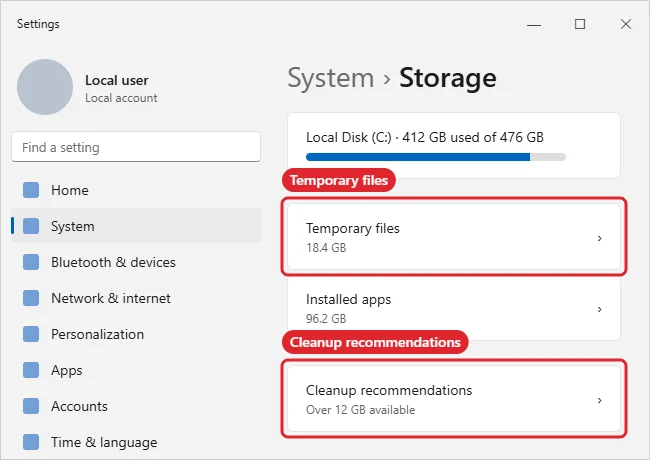650x460 pixels.
Task: Click the 'Over 12 GB available' text
Action: click(x=360, y=410)
